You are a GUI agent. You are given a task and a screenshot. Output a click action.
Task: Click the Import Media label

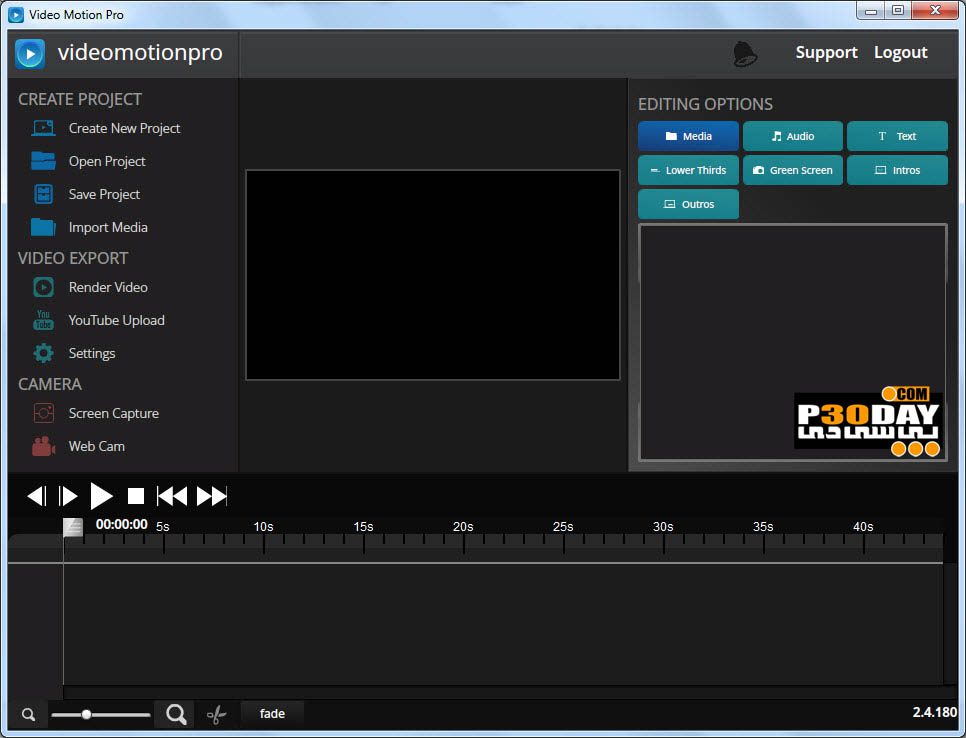click(x=108, y=227)
